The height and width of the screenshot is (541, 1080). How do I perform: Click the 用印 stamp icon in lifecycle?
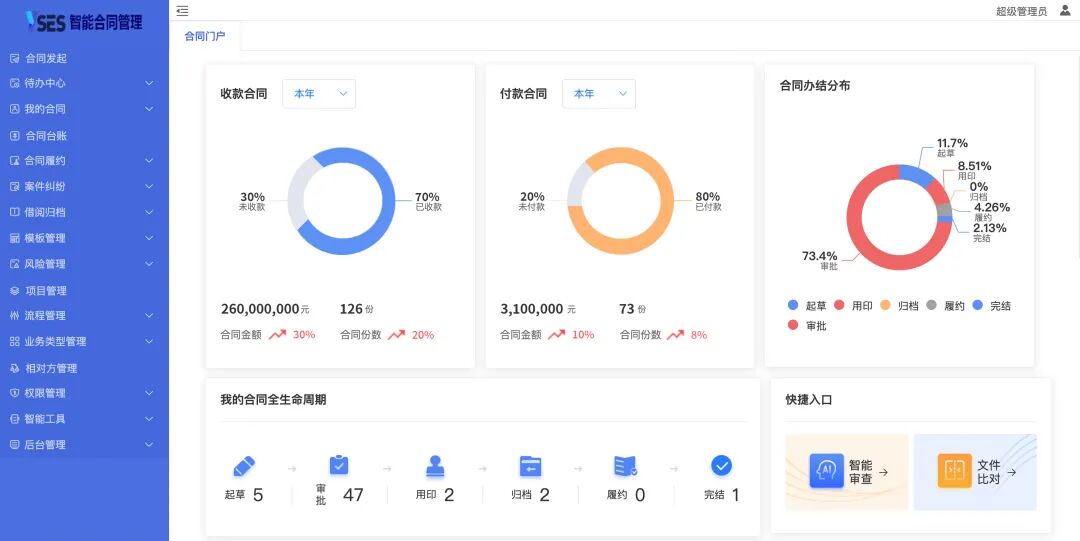point(435,467)
